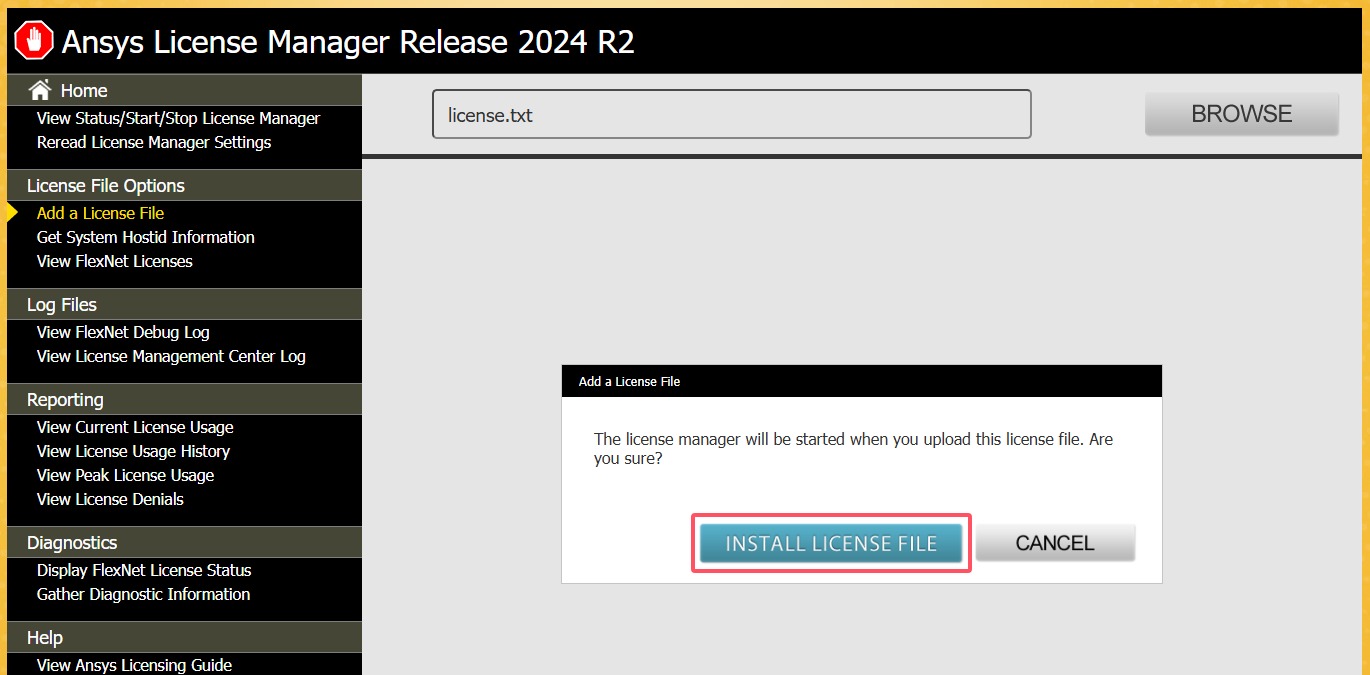Cancel the Add a License File dialog
This screenshot has height=675, width=1370.
pyautogui.click(x=1055, y=544)
